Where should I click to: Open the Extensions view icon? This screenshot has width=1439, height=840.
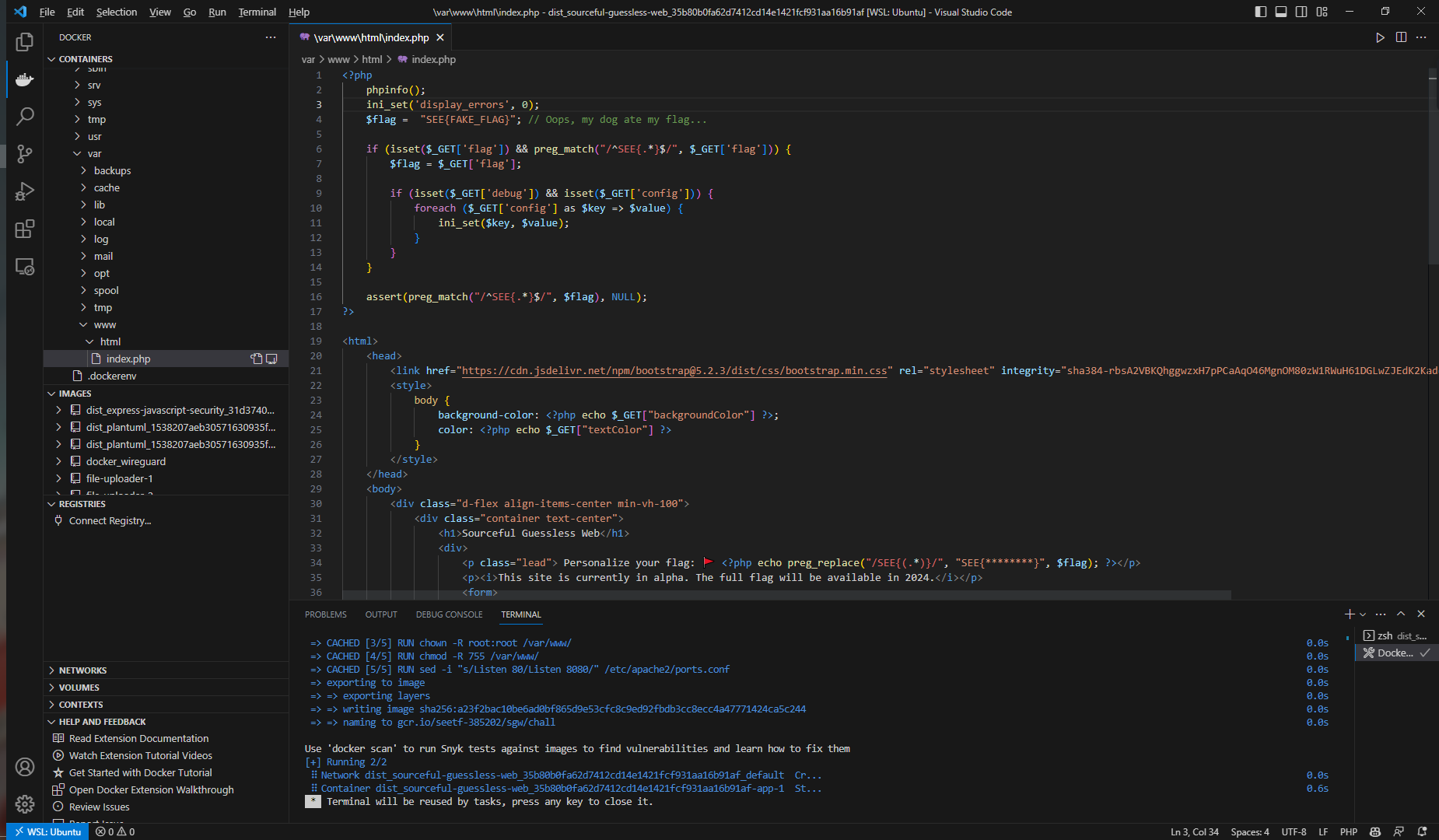click(25, 229)
